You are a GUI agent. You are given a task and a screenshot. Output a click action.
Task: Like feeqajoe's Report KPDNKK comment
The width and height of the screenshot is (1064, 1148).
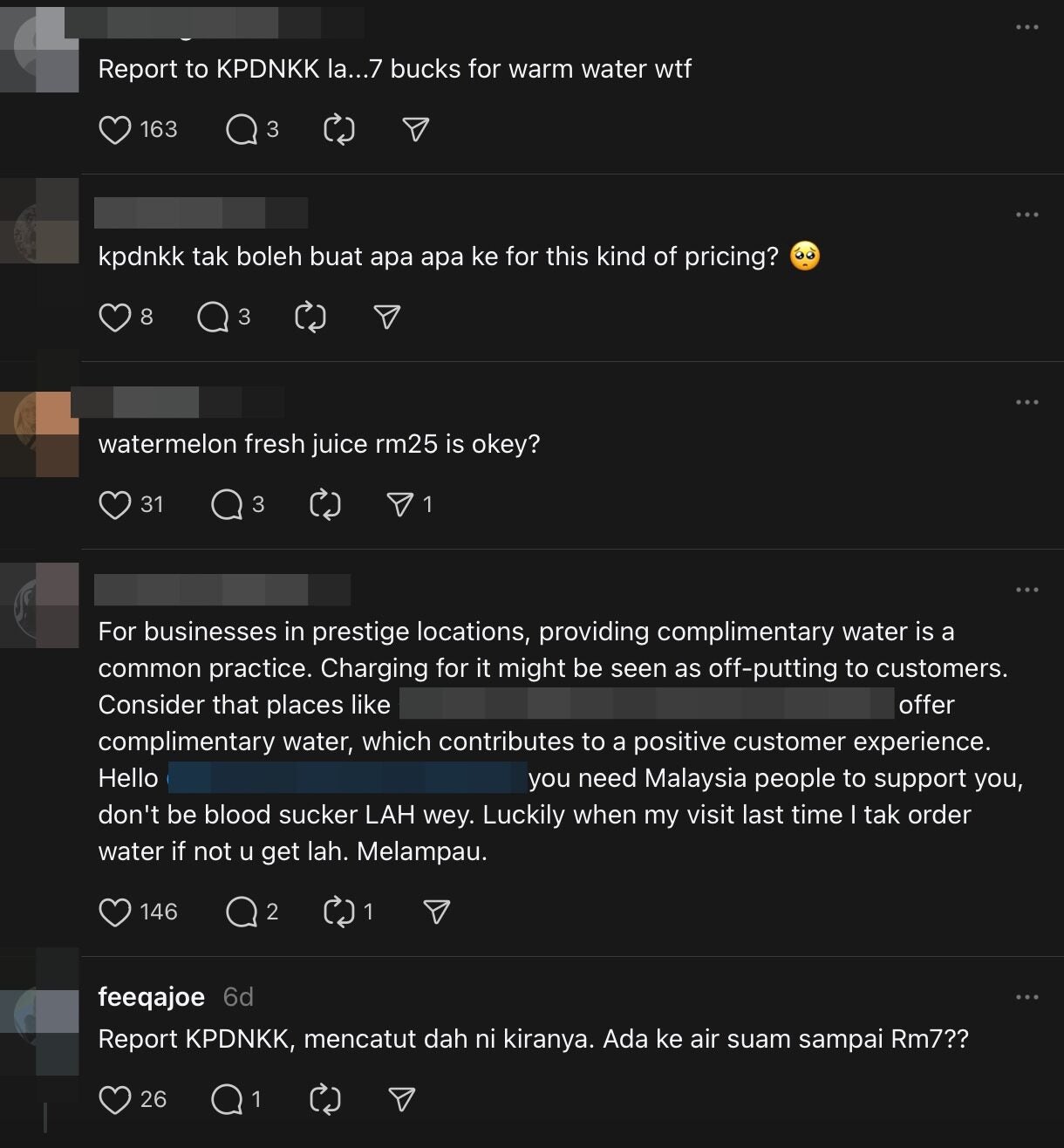point(116,1099)
